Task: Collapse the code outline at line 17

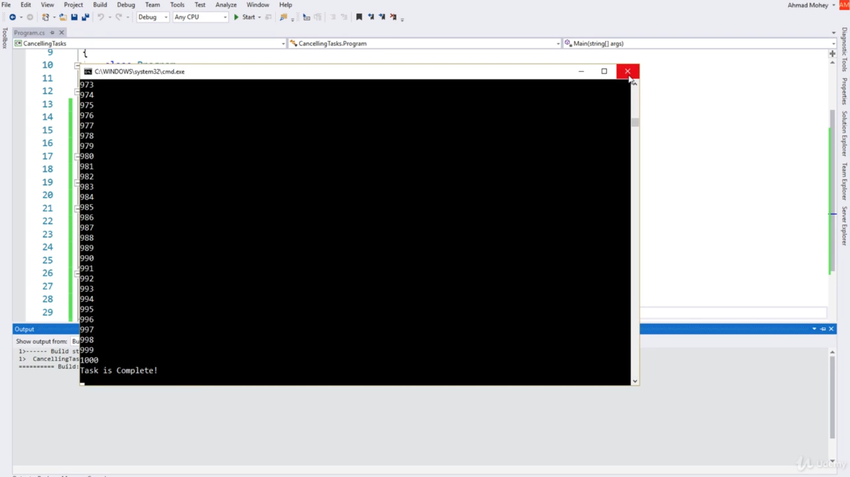Action: click(77, 157)
